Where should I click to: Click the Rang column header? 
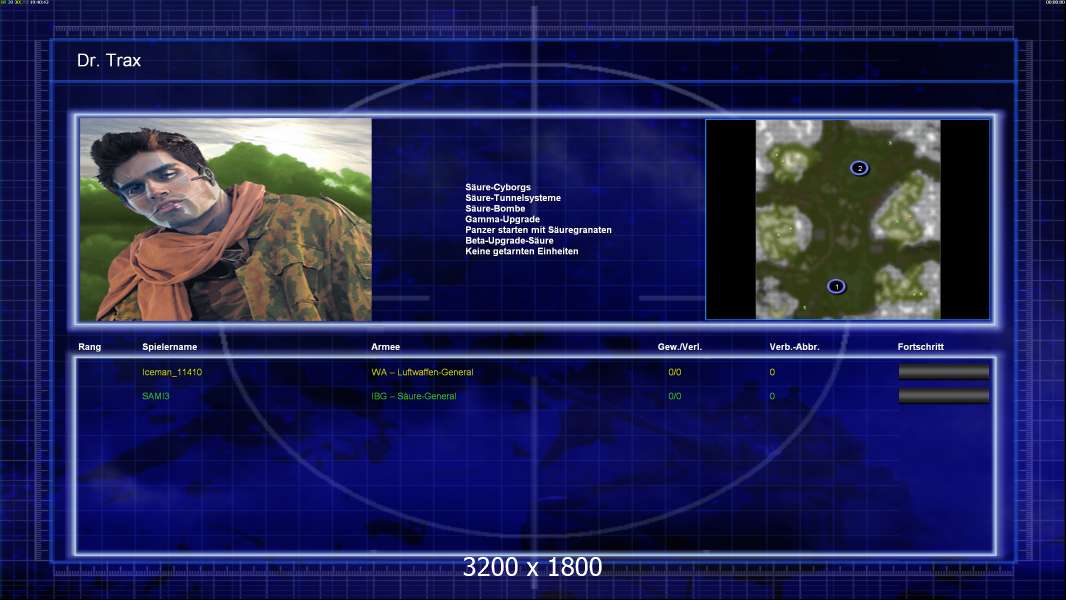pyautogui.click(x=90, y=347)
